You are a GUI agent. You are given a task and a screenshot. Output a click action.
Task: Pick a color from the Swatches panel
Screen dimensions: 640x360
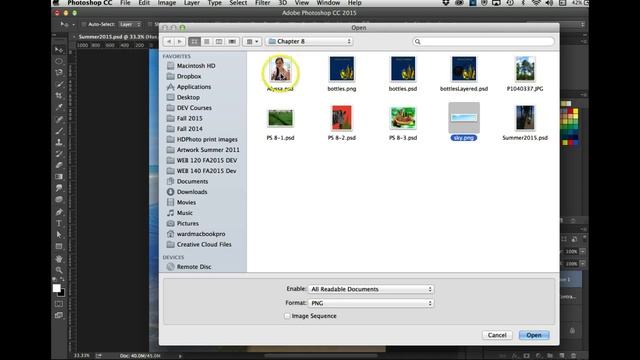[x=569, y=122]
